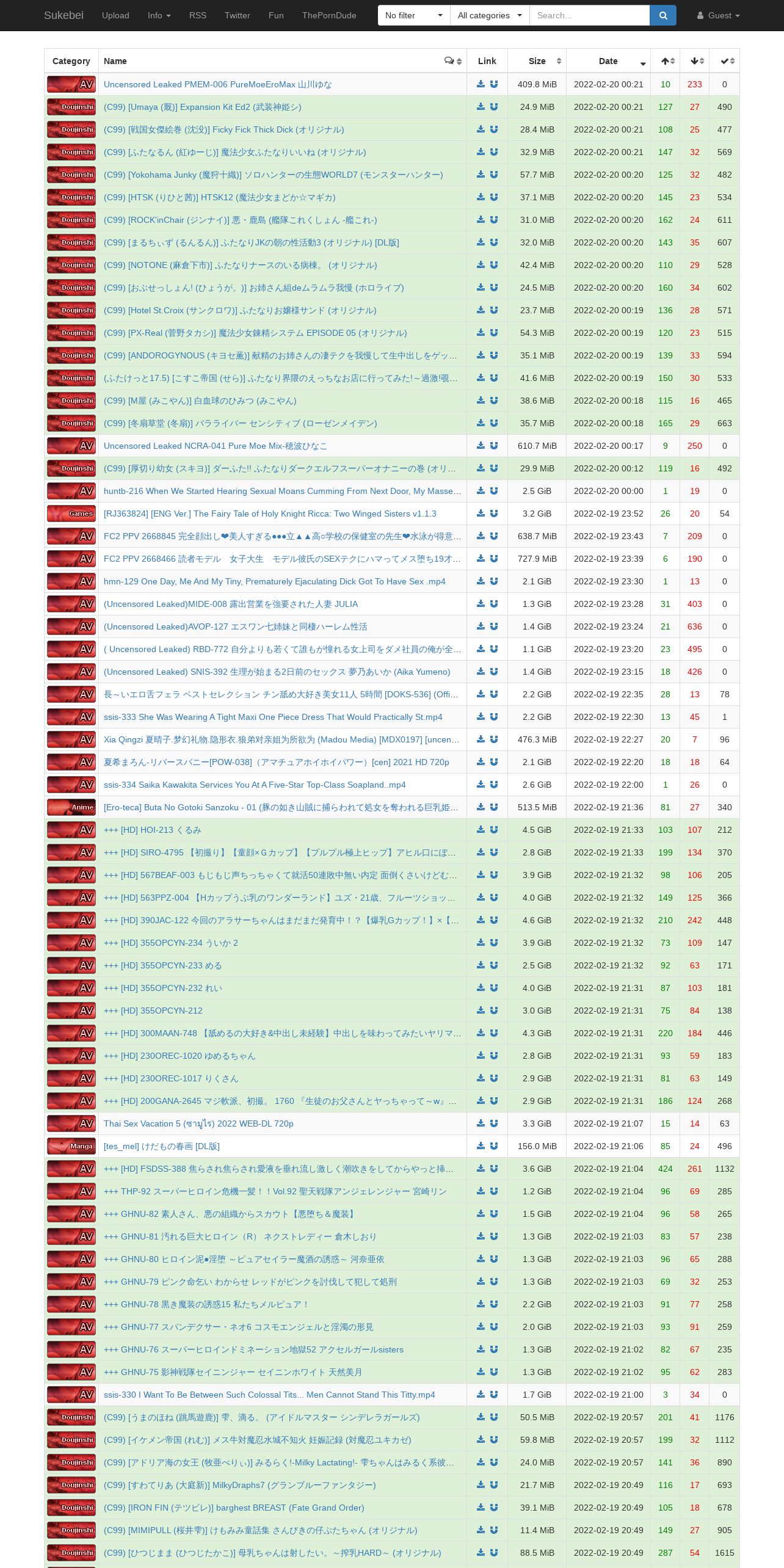Viewport: 784px width, 1568px height.
Task: Sort by leechers down-arrow column
Action: (695, 61)
